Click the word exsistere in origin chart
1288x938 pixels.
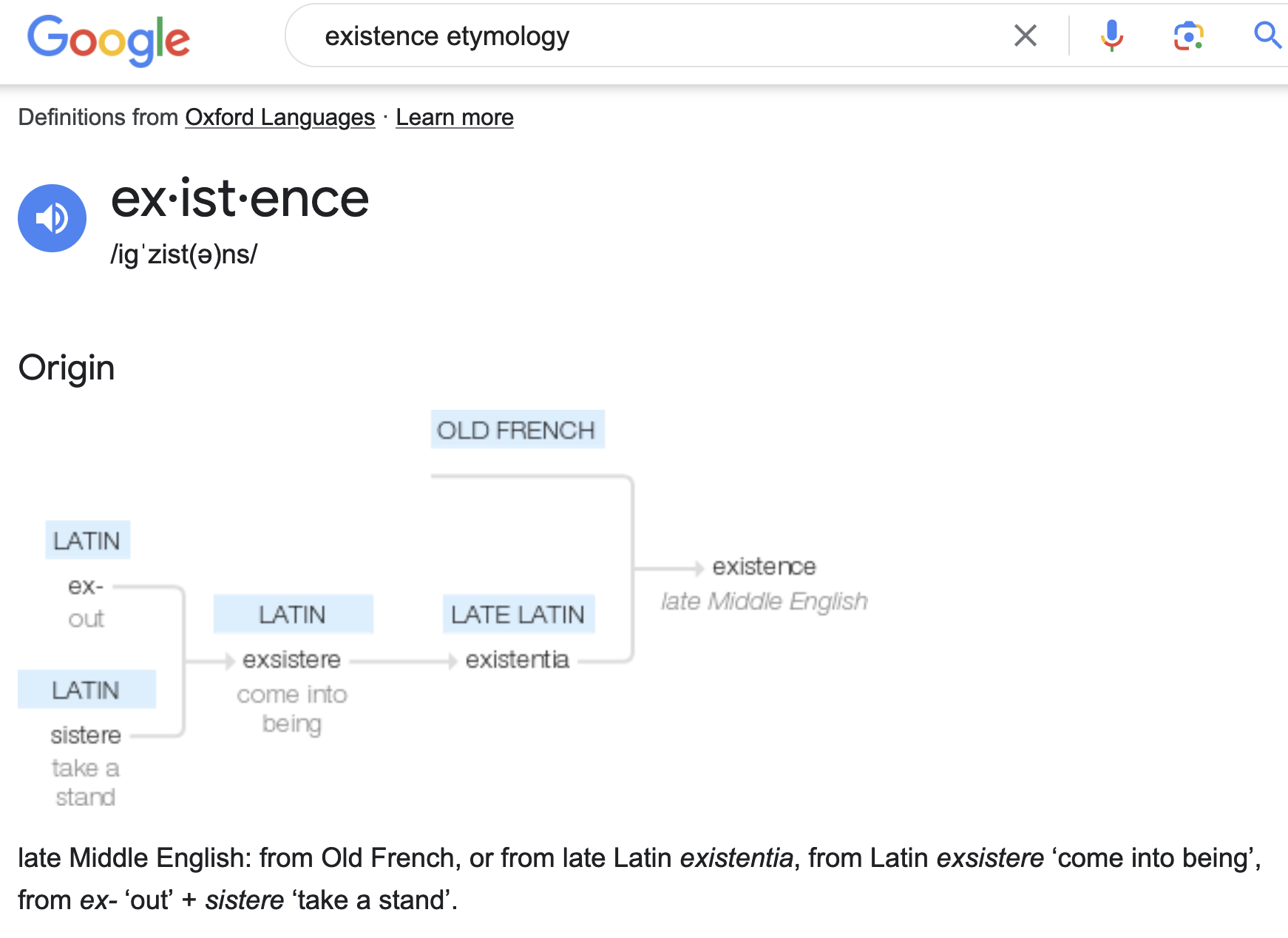click(x=291, y=659)
